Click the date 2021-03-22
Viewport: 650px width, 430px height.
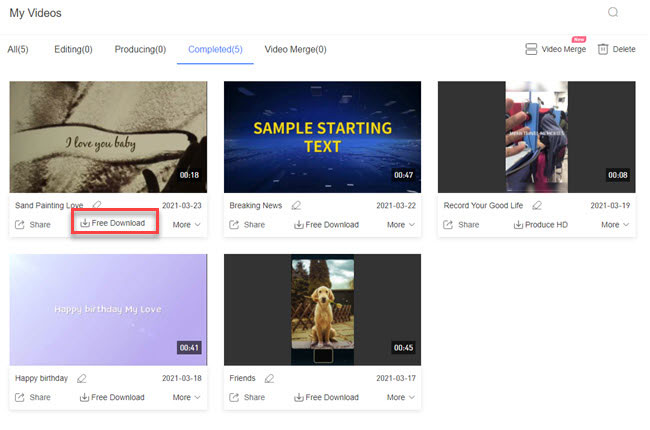[396, 205]
